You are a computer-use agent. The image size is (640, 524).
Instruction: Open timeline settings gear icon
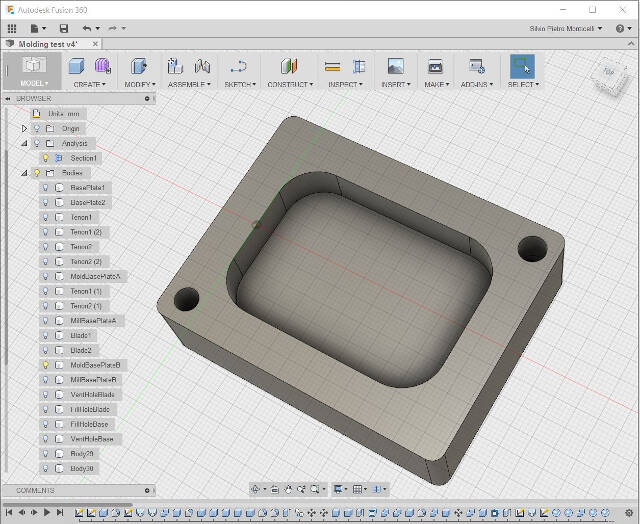[629, 512]
